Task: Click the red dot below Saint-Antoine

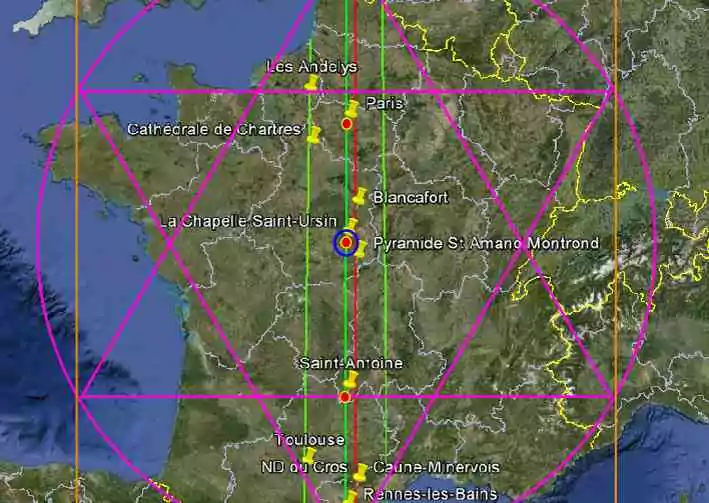Action: coord(345,397)
